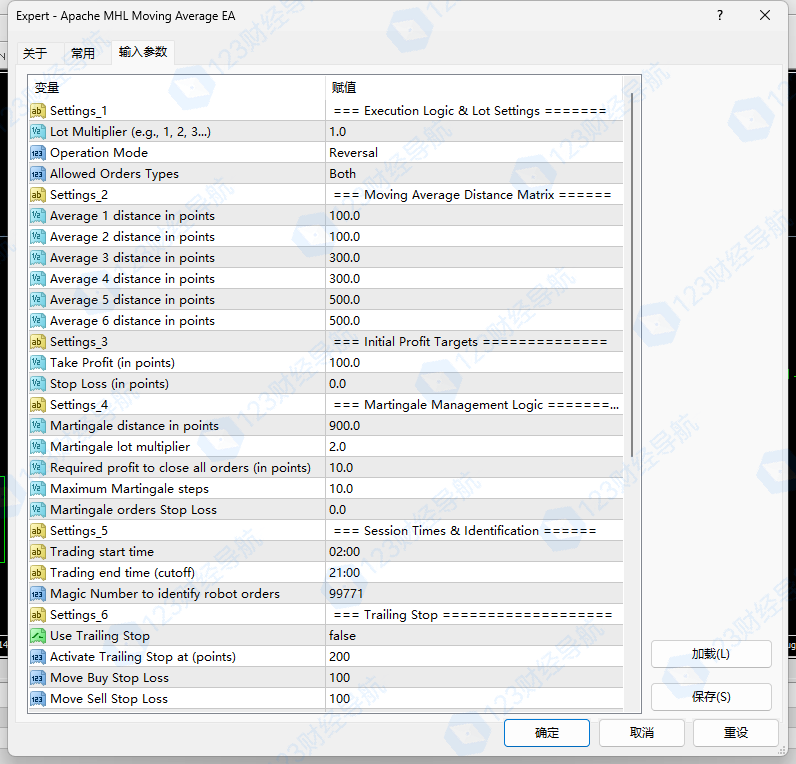The width and height of the screenshot is (796, 764).
Task: Edit the Magic Number value 99771
Action: (x=474, y=594)
